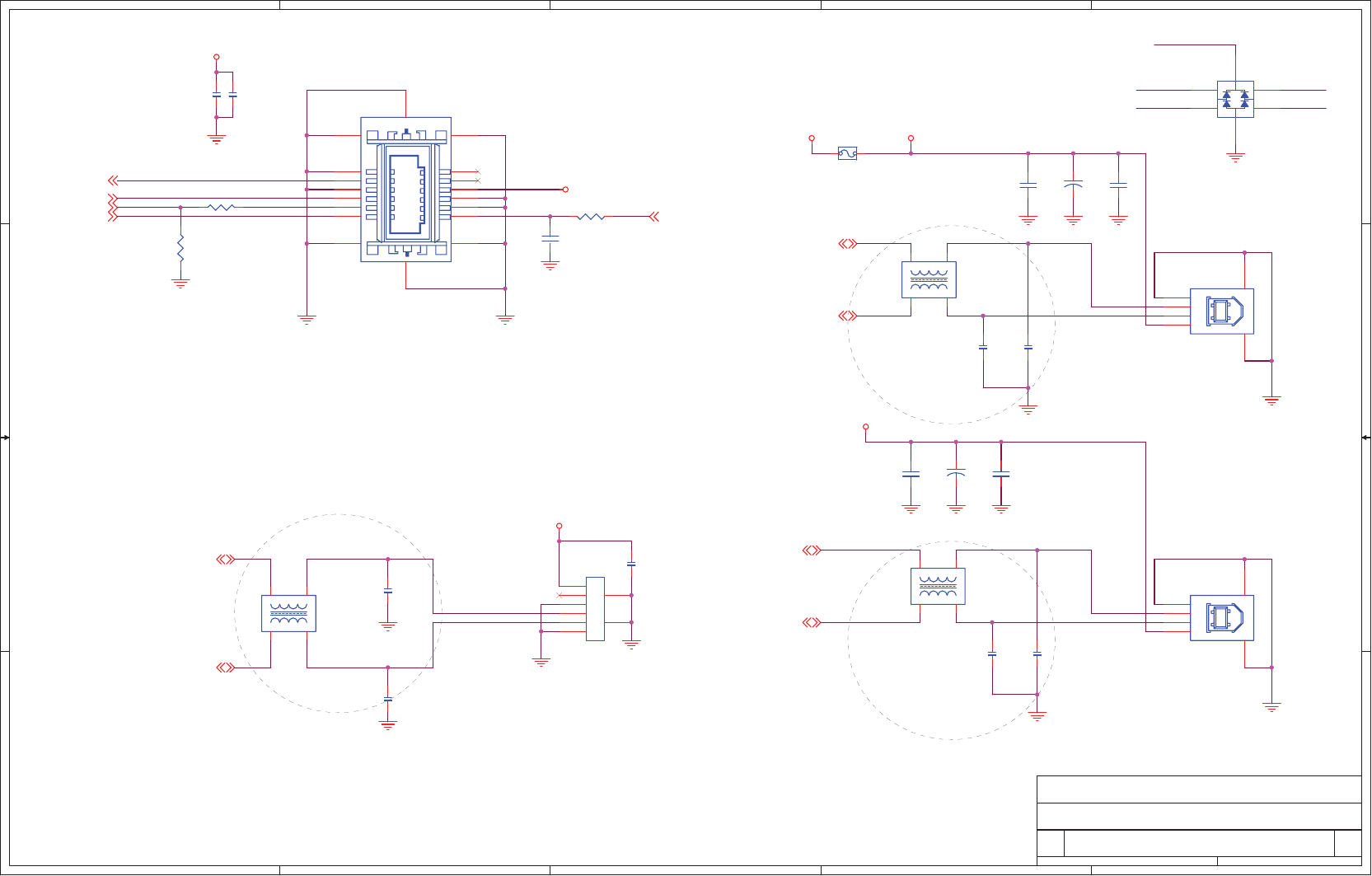This screenshot has height=876, width=1372.
Task: Select the power node on the IC's right-side net
Action: [565, 190]
